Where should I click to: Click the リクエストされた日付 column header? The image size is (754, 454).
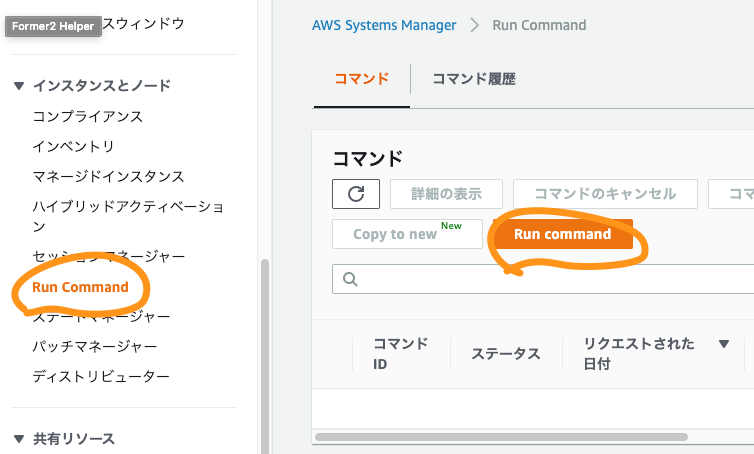click(639, 354)
